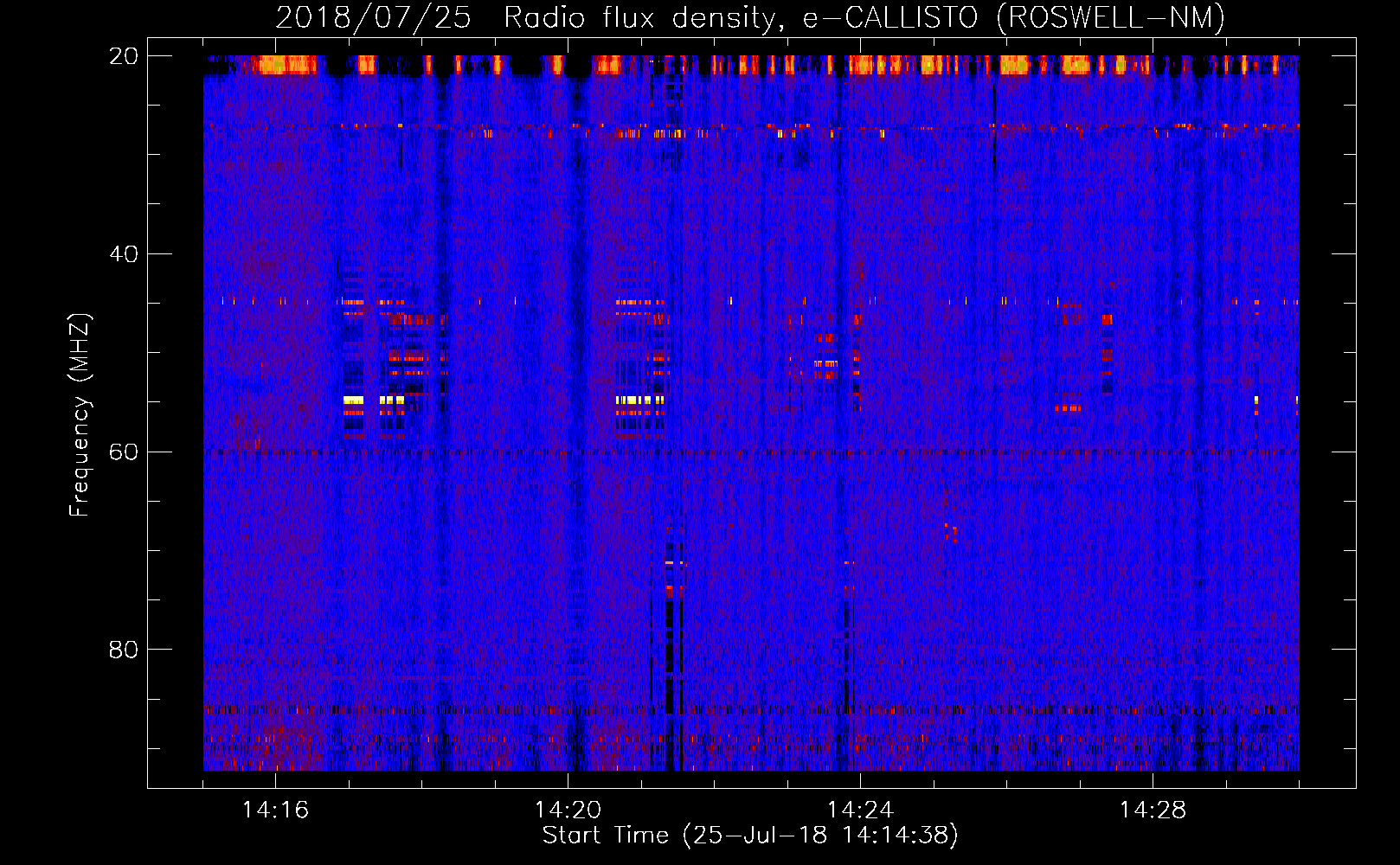Screen dimensions: 1400x865
Task: Click the '14:20' time axis label
Action: [x=568, y=811]
